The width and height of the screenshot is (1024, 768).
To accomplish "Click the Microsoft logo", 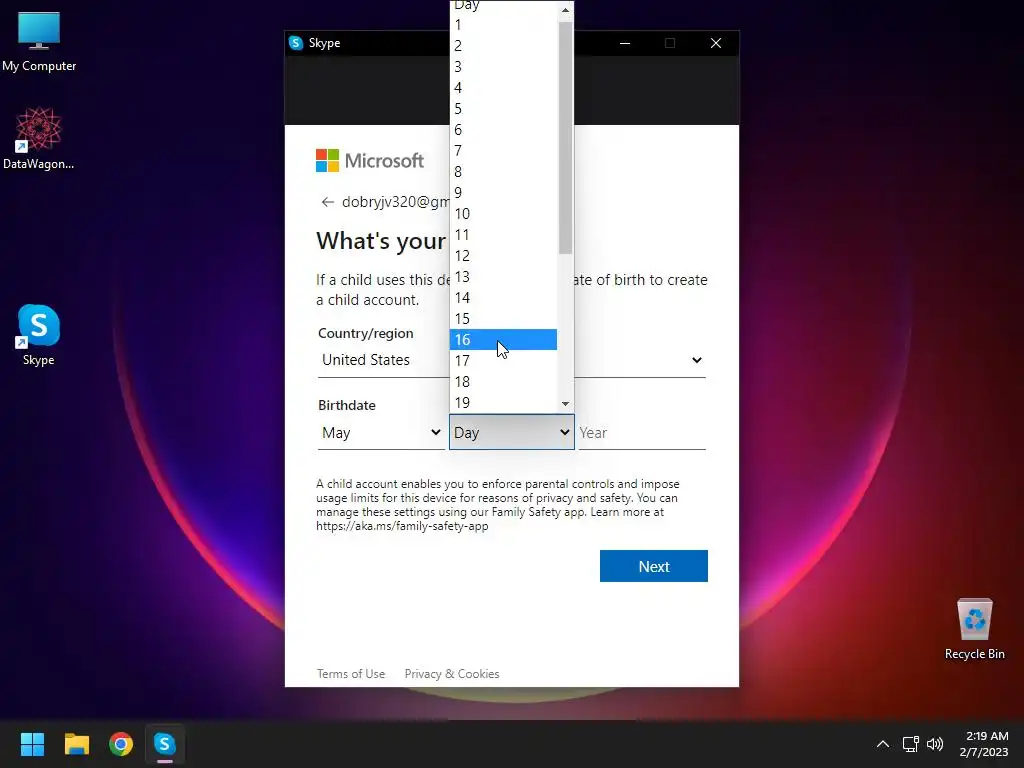I will (x=370, y=161).
